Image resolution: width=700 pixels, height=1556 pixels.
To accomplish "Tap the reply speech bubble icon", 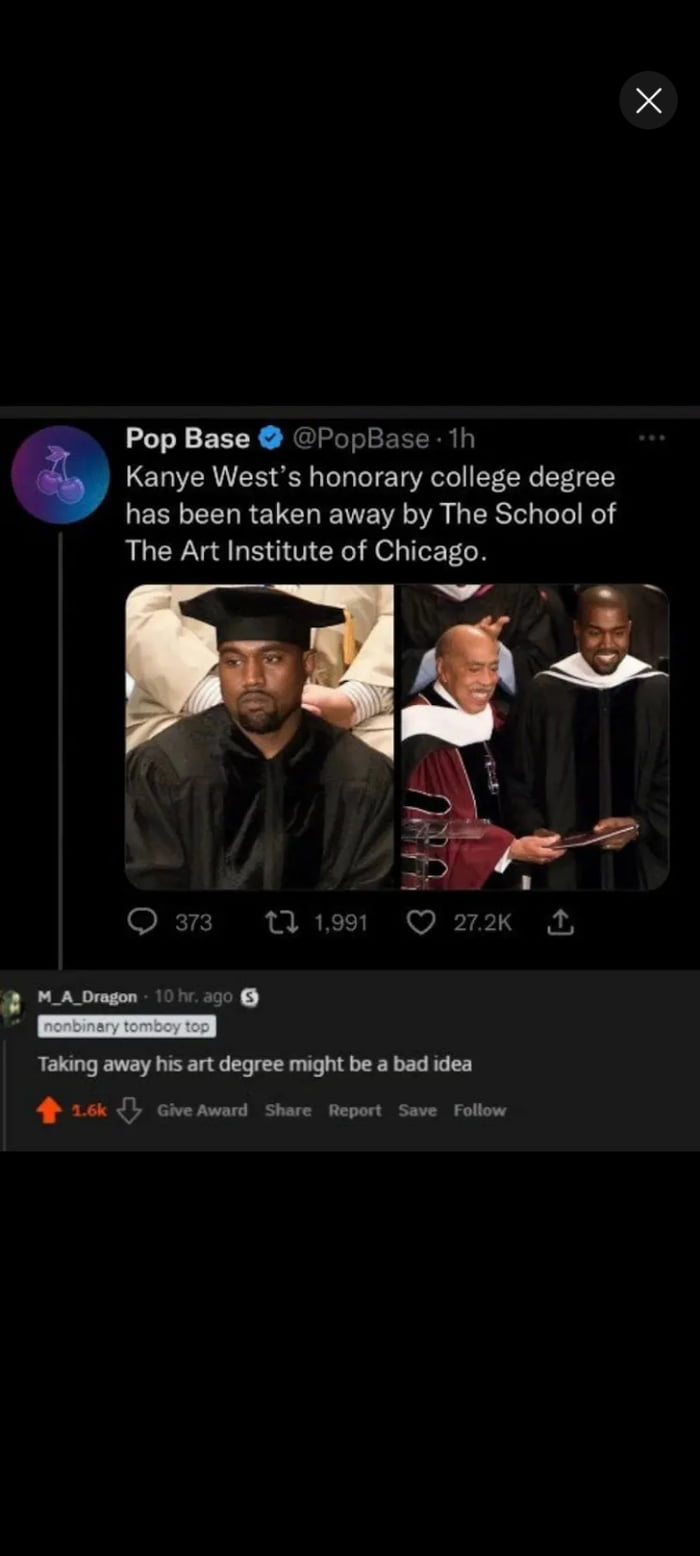I will (x=143, y=922).
